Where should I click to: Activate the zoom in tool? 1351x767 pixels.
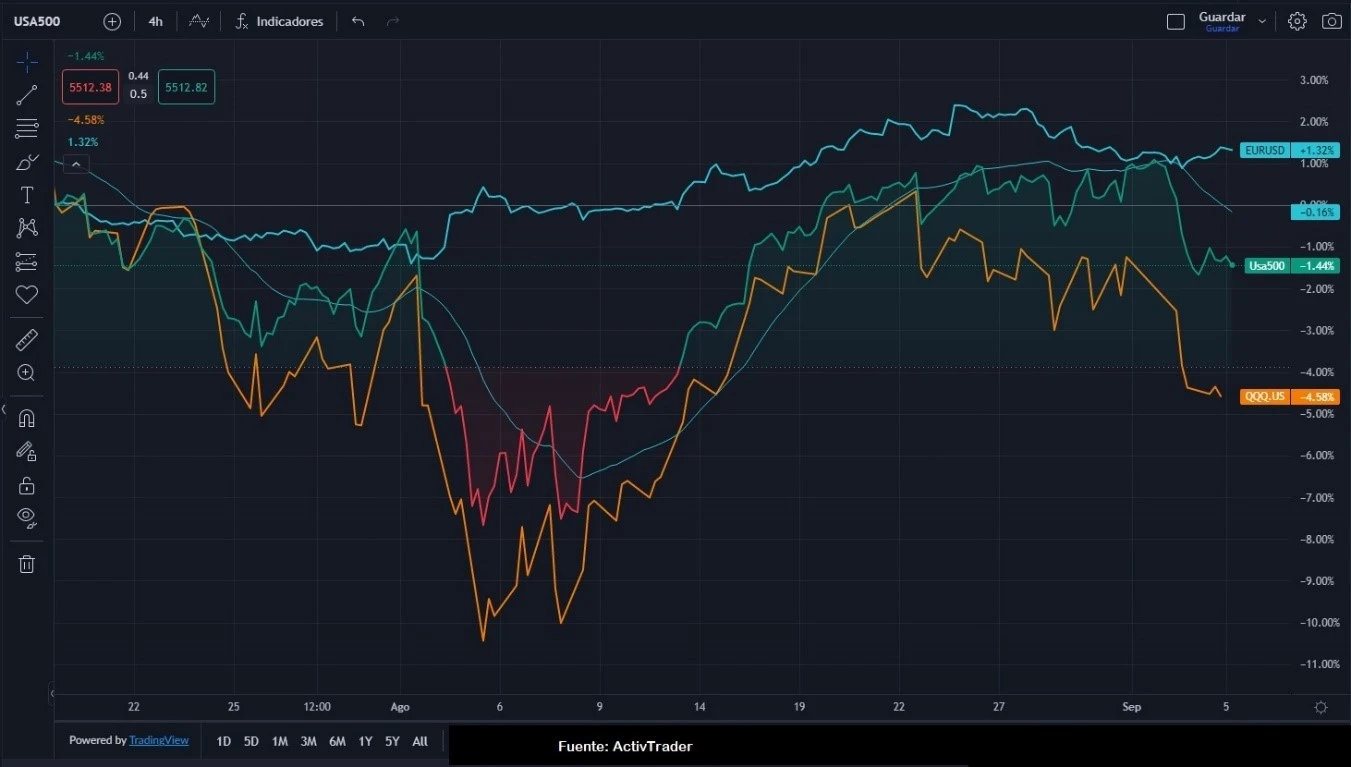point(27,373)
